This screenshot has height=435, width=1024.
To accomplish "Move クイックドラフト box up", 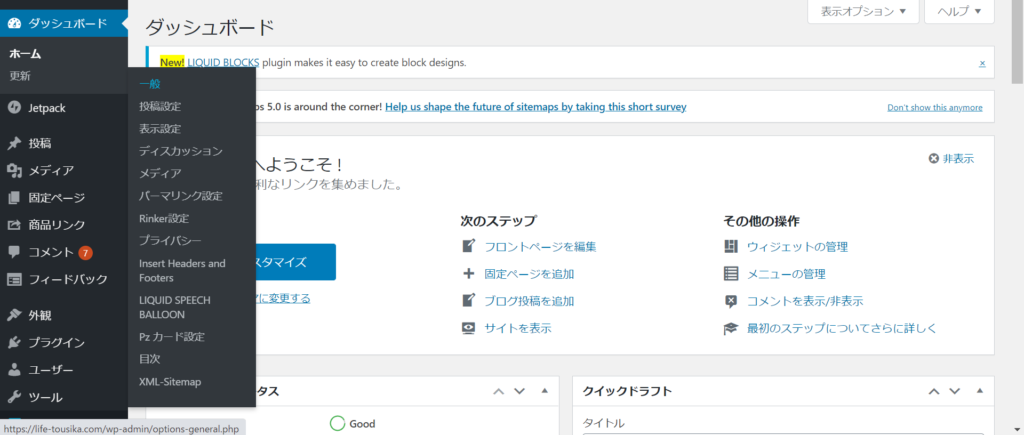I will tap(934, 391).
